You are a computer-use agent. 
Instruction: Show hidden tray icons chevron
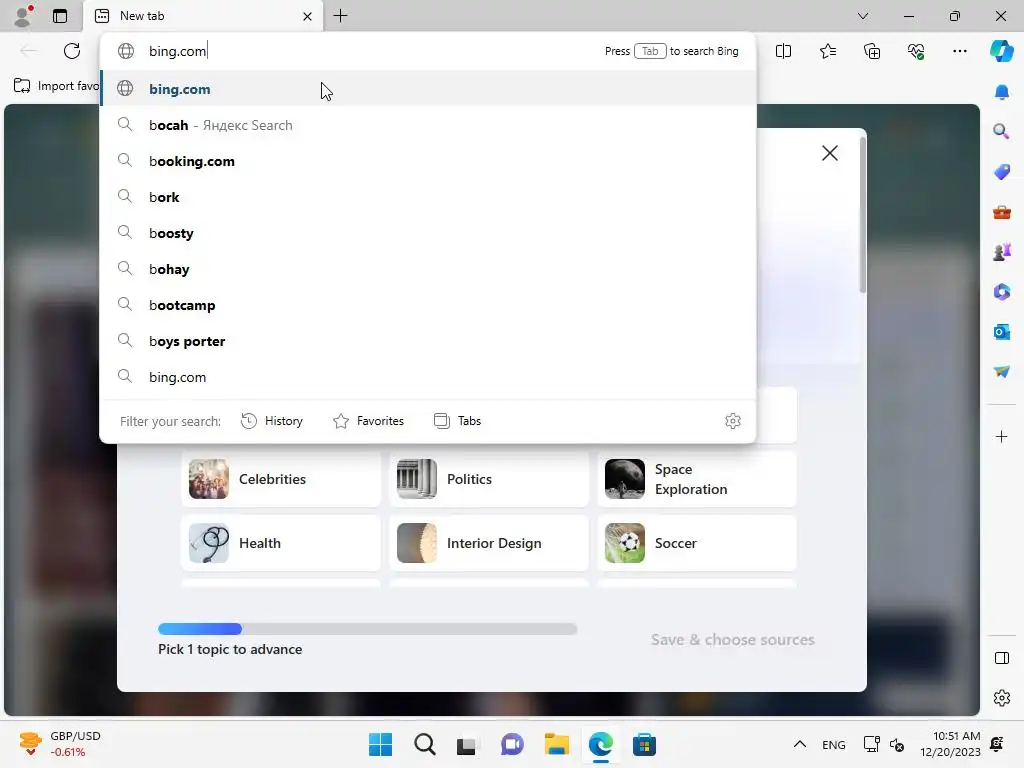click(799, 744)
